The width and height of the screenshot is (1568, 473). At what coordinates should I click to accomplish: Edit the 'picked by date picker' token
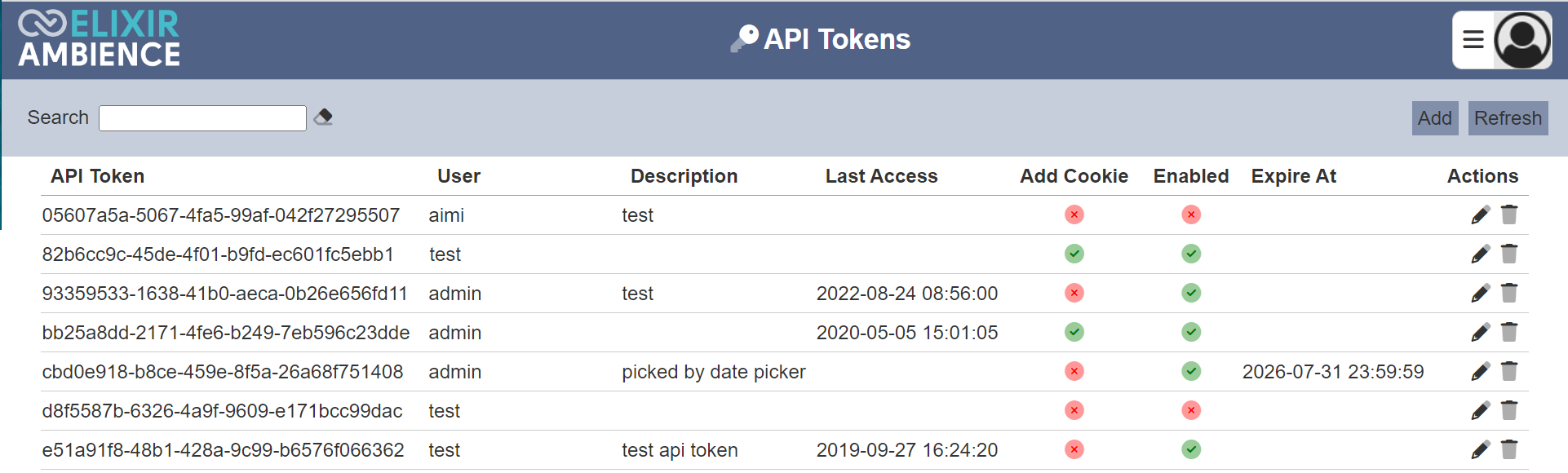[x=1480, y=371]
